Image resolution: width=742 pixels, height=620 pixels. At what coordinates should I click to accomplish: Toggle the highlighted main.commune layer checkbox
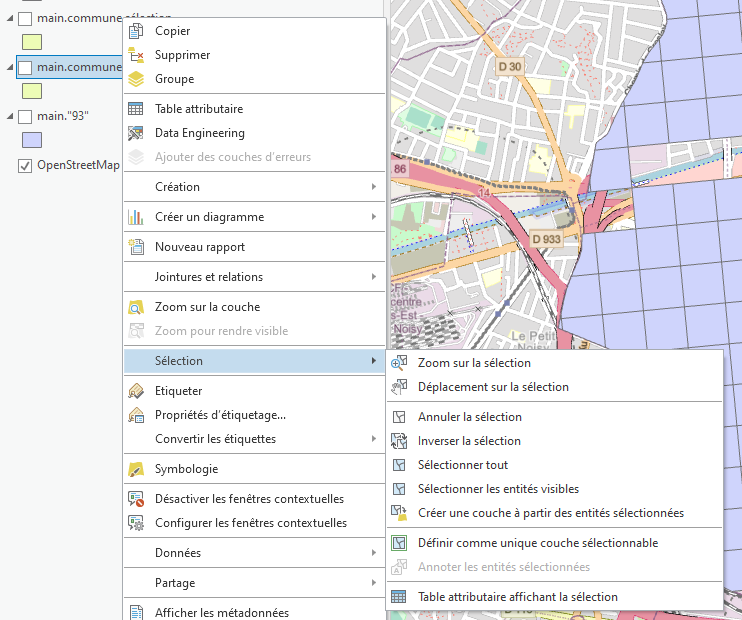tap(25, 67)
